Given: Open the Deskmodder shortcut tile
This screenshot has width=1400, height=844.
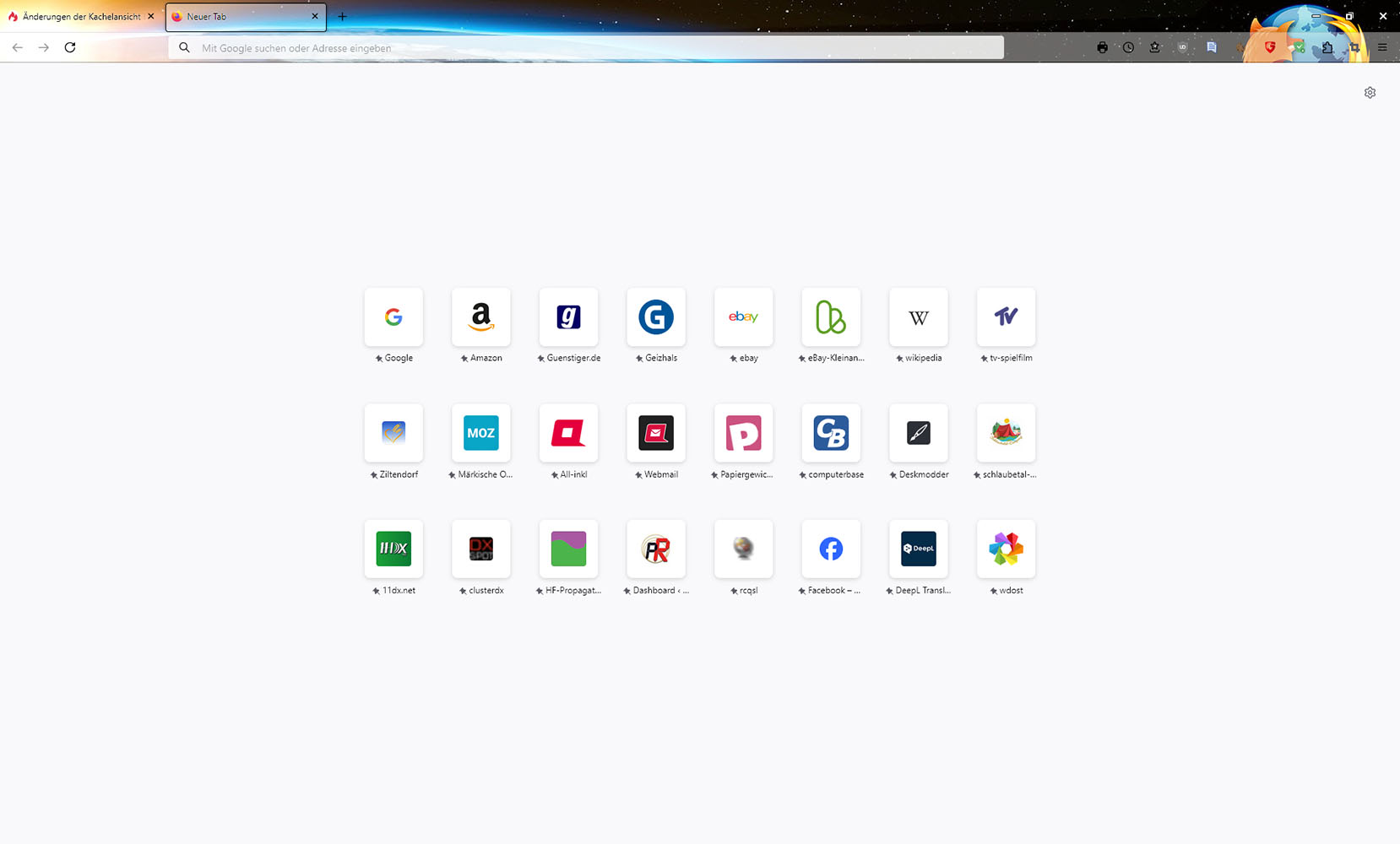Looking at the screenshot, I should click(919, 433).
